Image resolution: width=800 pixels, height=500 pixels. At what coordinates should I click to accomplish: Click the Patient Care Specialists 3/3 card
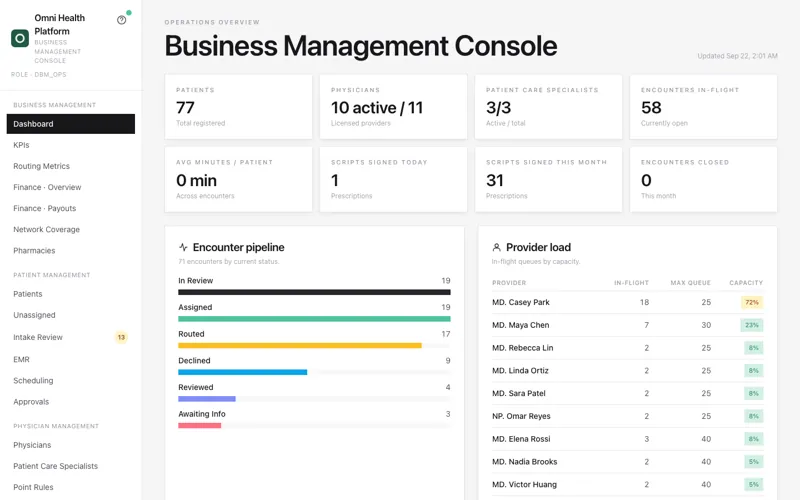click(x=548, y=107)
